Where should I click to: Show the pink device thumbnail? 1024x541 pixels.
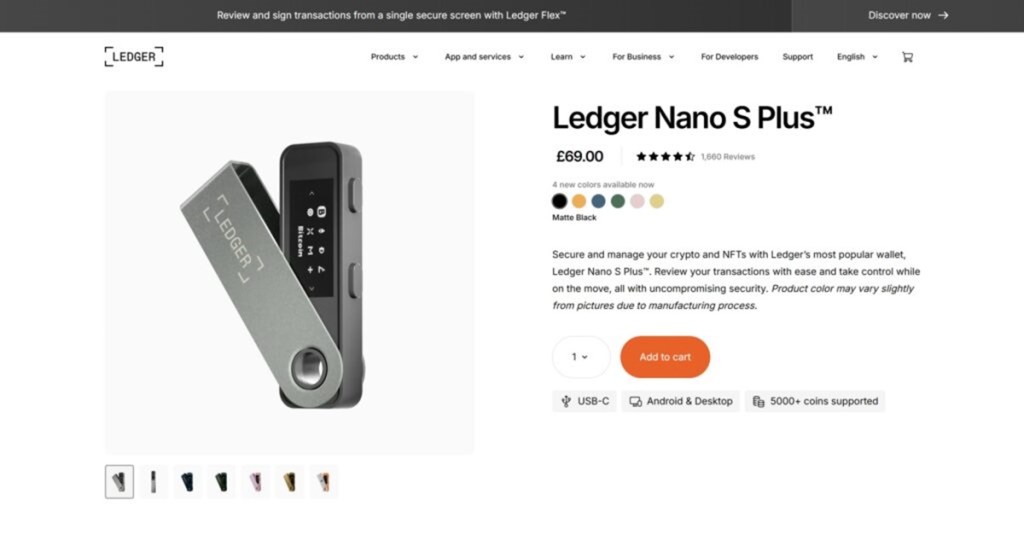click(255, 482)
